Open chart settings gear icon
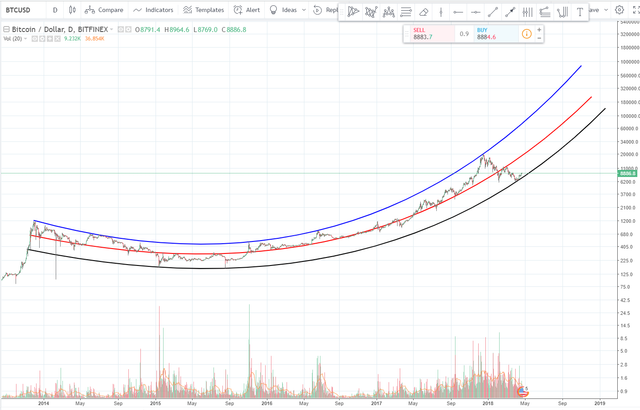Viewport: 640px width, 410px height. 619,10
